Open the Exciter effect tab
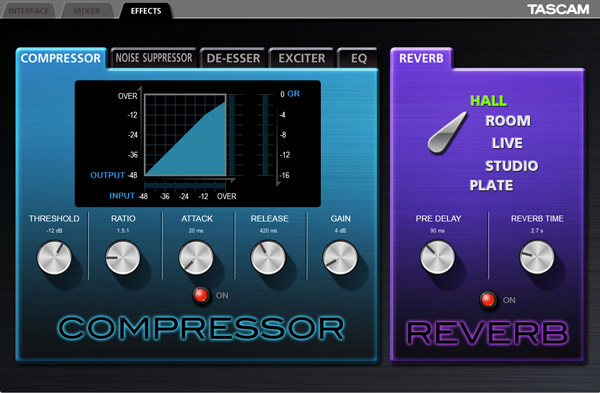600x393 pixels. [302, 58]
